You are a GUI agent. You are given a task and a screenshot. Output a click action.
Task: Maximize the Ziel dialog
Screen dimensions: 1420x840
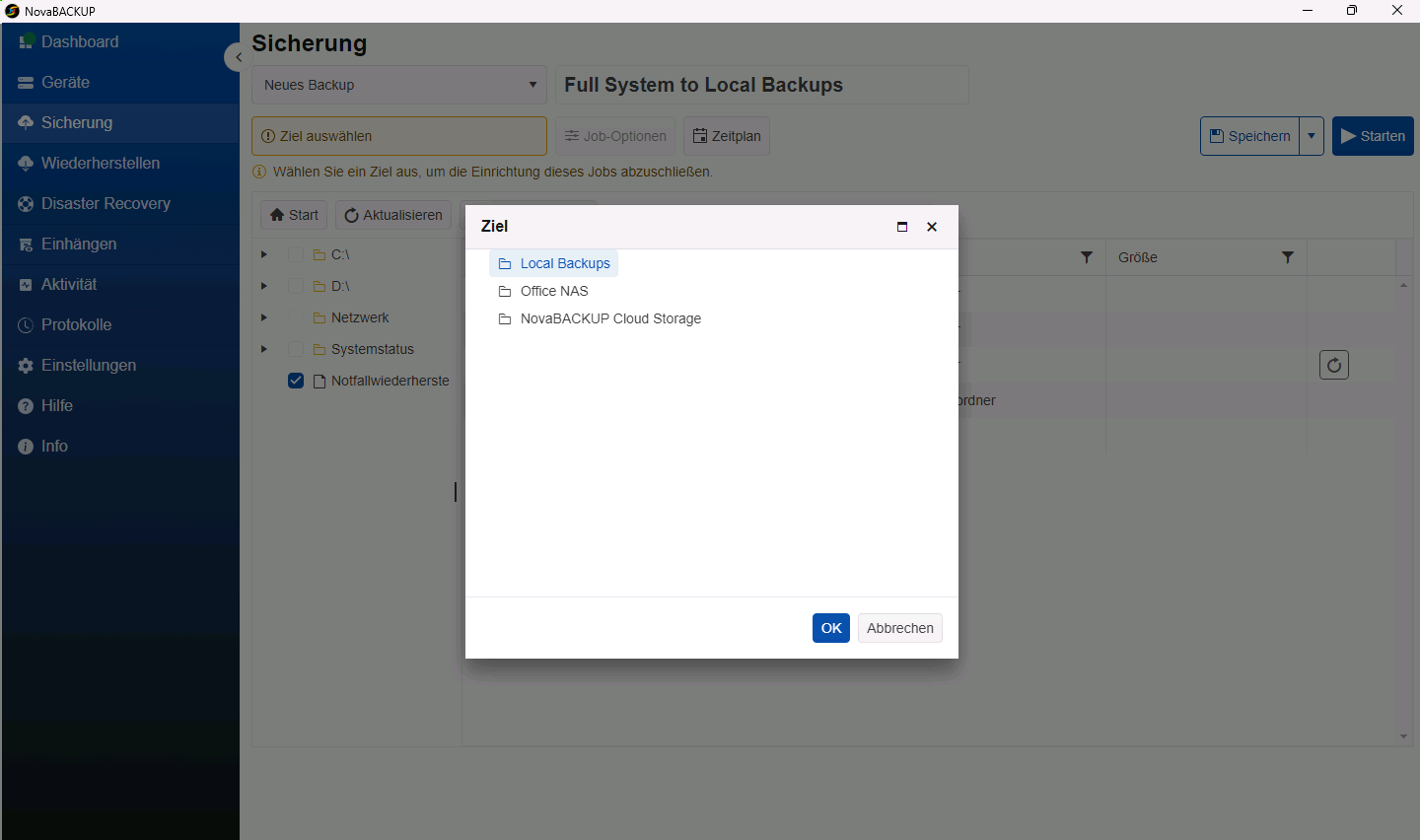(902, 227)
